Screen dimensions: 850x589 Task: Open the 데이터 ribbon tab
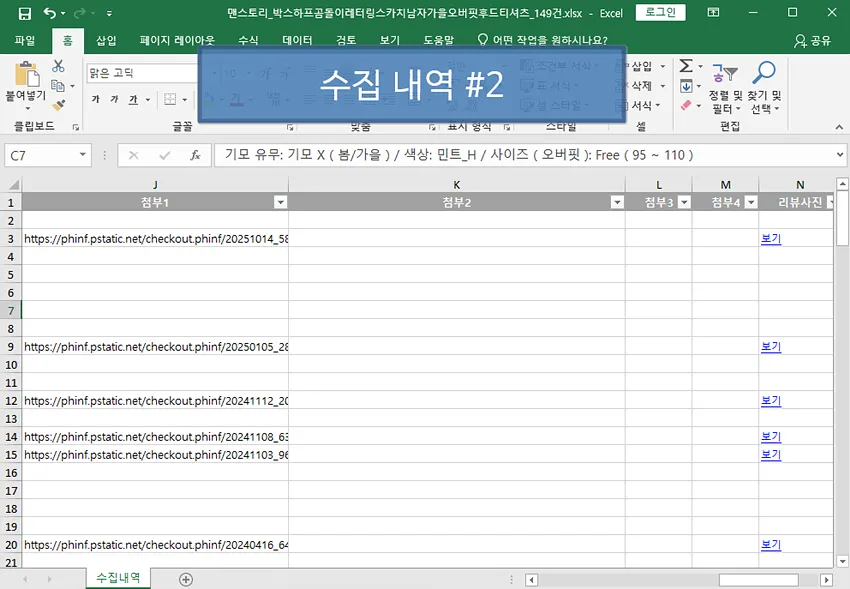coord(299,40)
